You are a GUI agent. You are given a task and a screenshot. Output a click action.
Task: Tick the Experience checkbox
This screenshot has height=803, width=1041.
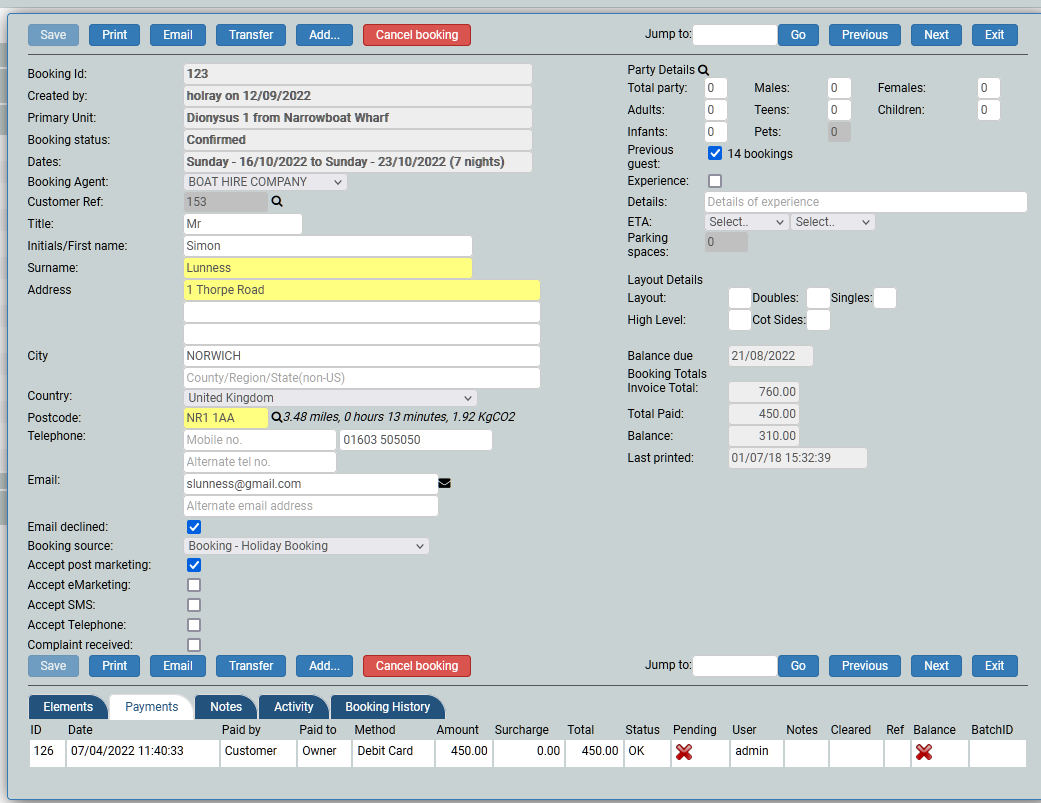[x=715, y=181]
